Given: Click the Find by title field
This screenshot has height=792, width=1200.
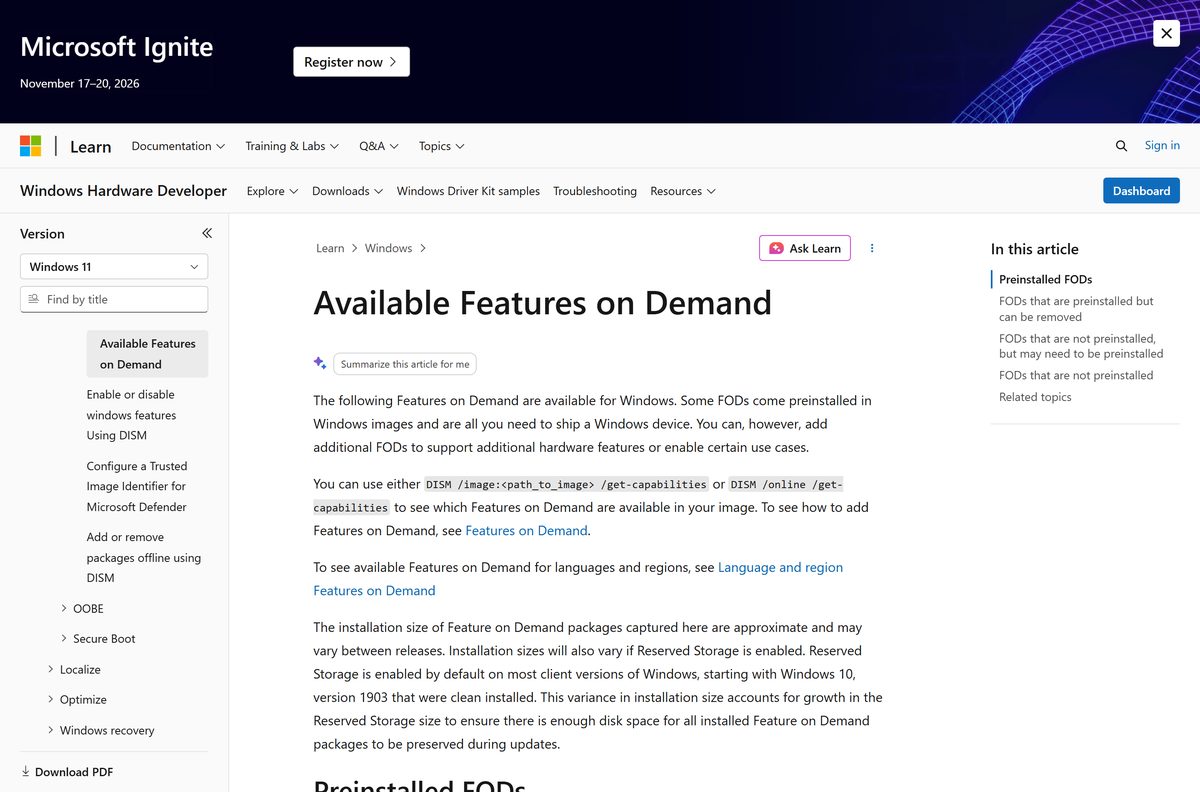Looking at the screenshot, I should (x=114, y=299).
